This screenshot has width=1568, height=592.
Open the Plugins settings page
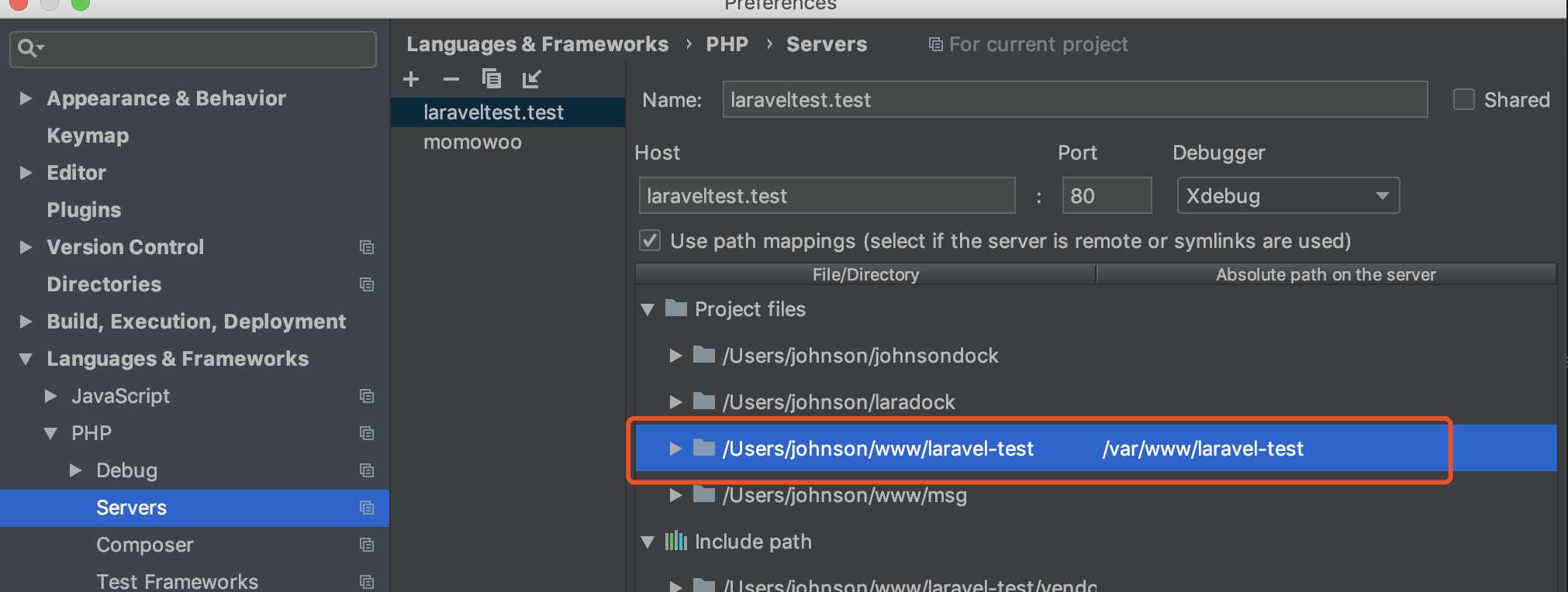[x=84, y=210]
